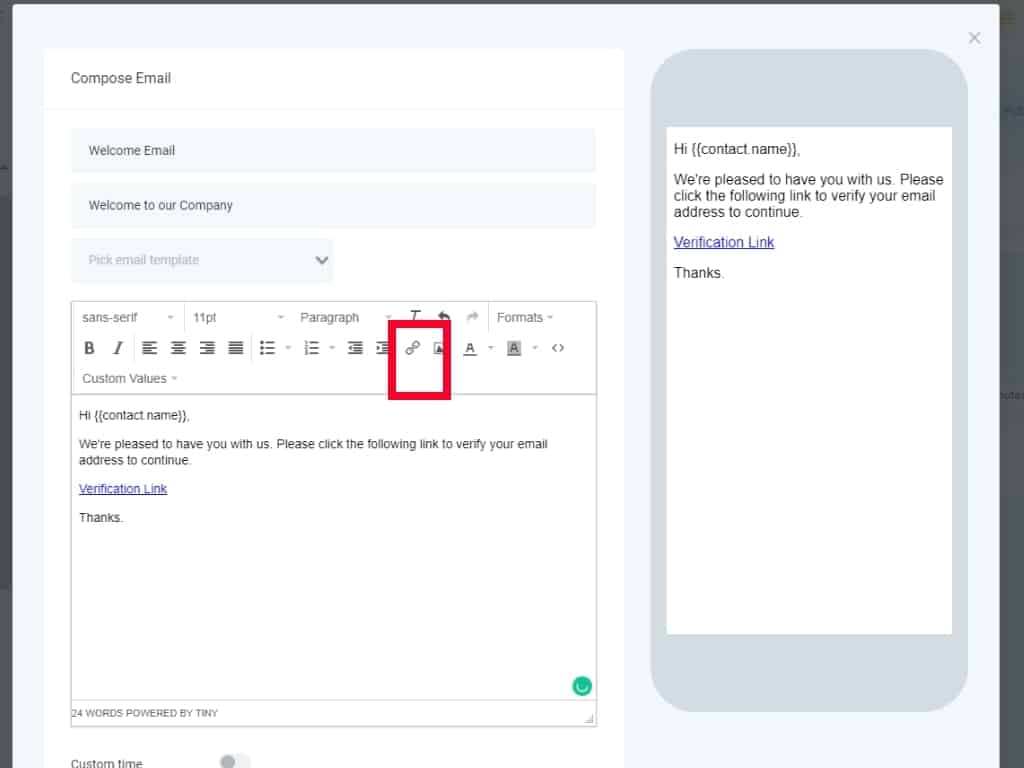
Task: Open the Formats menu
Action: coord(525,317)
